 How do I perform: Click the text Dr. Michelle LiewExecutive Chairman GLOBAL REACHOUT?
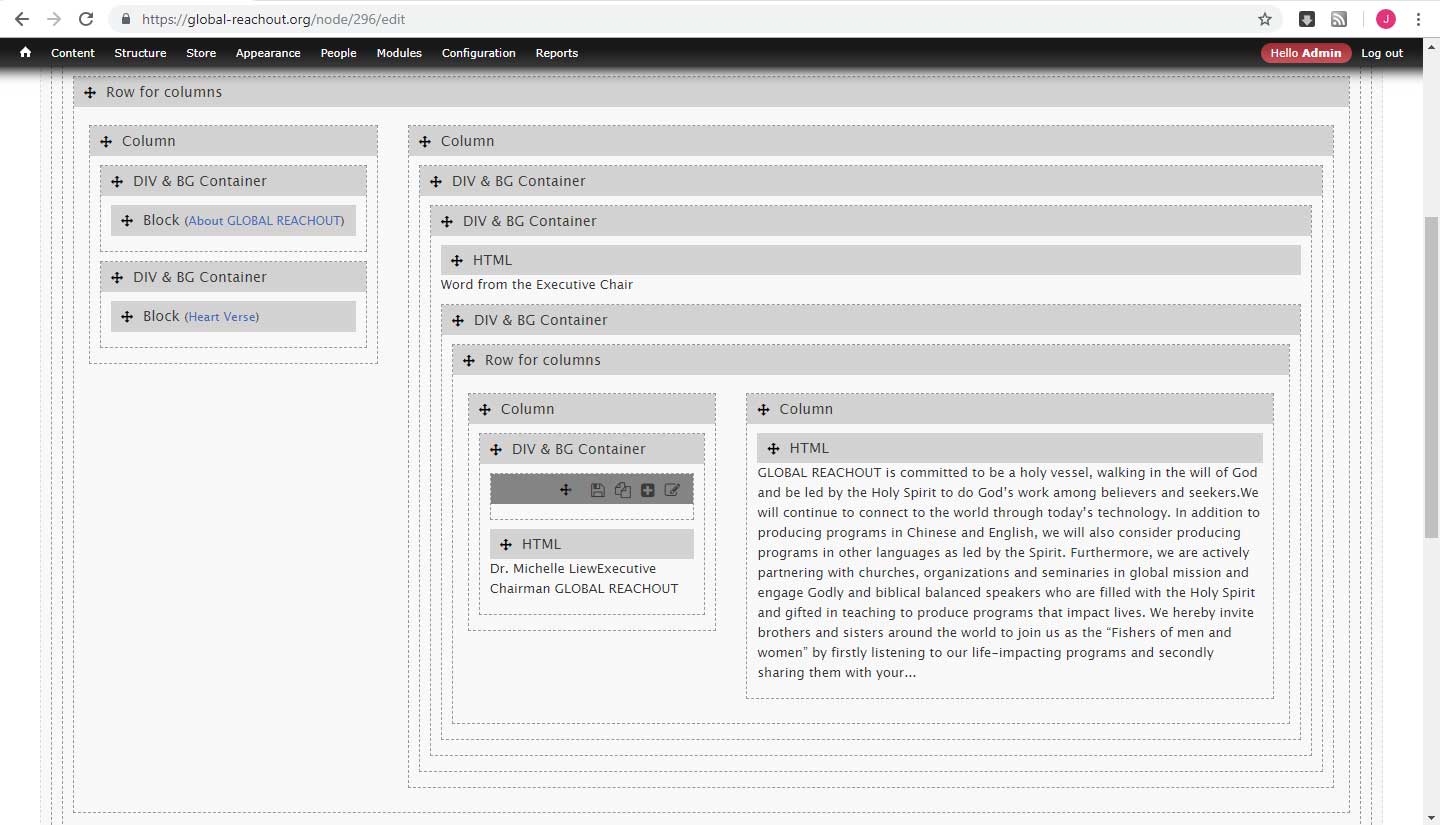(x=584, y=579)
